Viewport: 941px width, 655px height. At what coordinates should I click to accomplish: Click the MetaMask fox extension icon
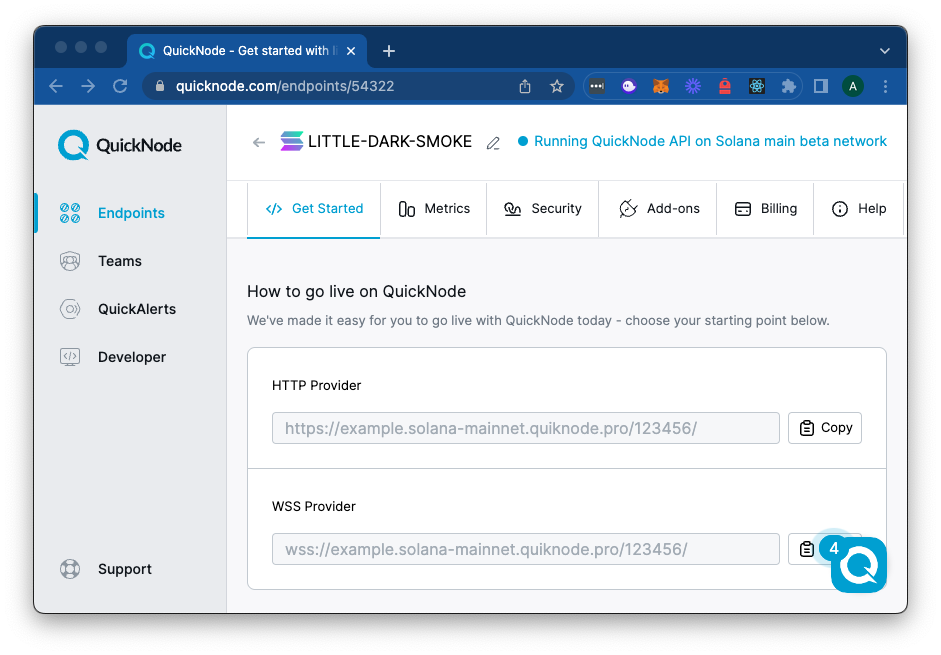(661, 87)
